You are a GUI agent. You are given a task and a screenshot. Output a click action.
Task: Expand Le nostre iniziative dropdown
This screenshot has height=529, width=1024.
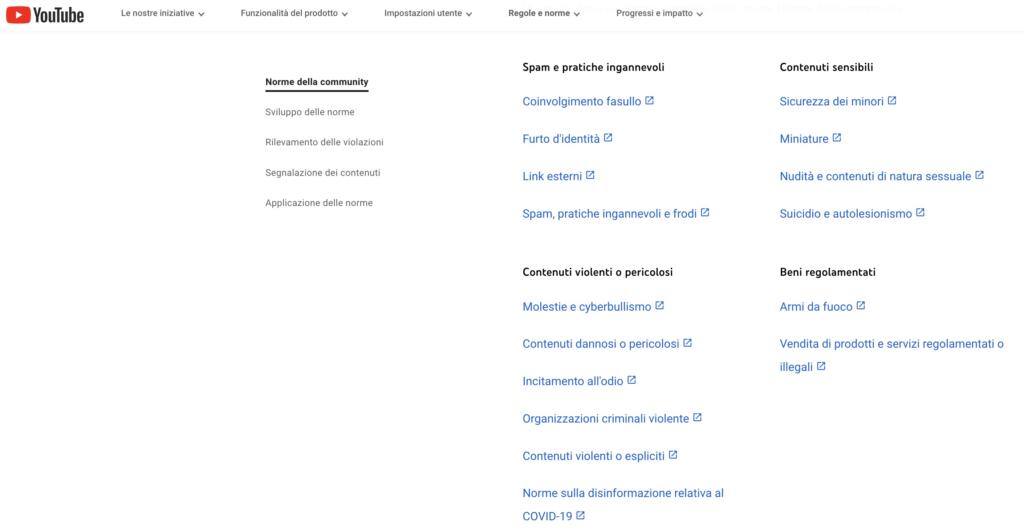[162, 14]
